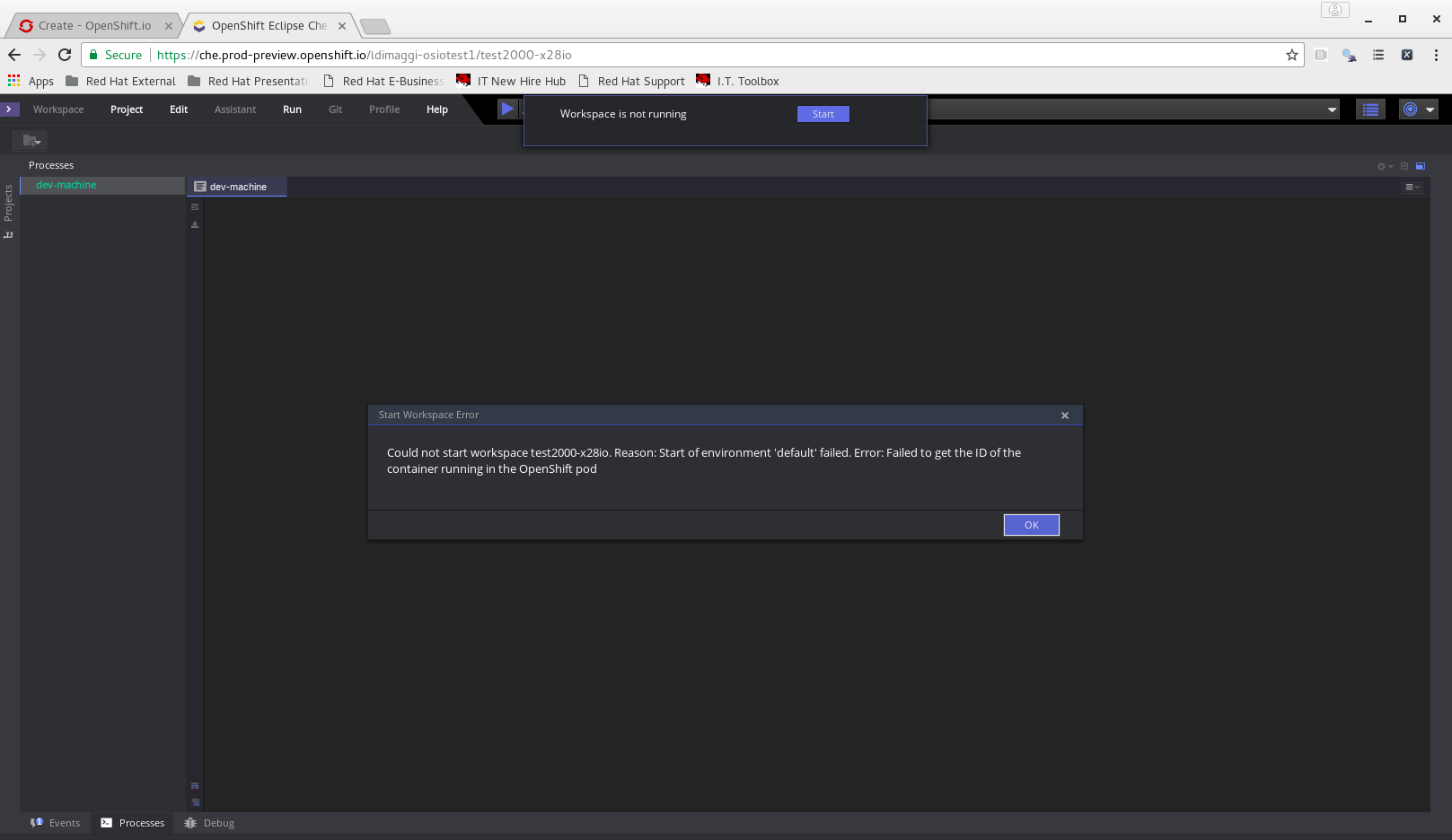The width and height of the screenshot is (1452, 840).
Task: Open the Create Project folder icon
Action: click(x=30, y=140)
